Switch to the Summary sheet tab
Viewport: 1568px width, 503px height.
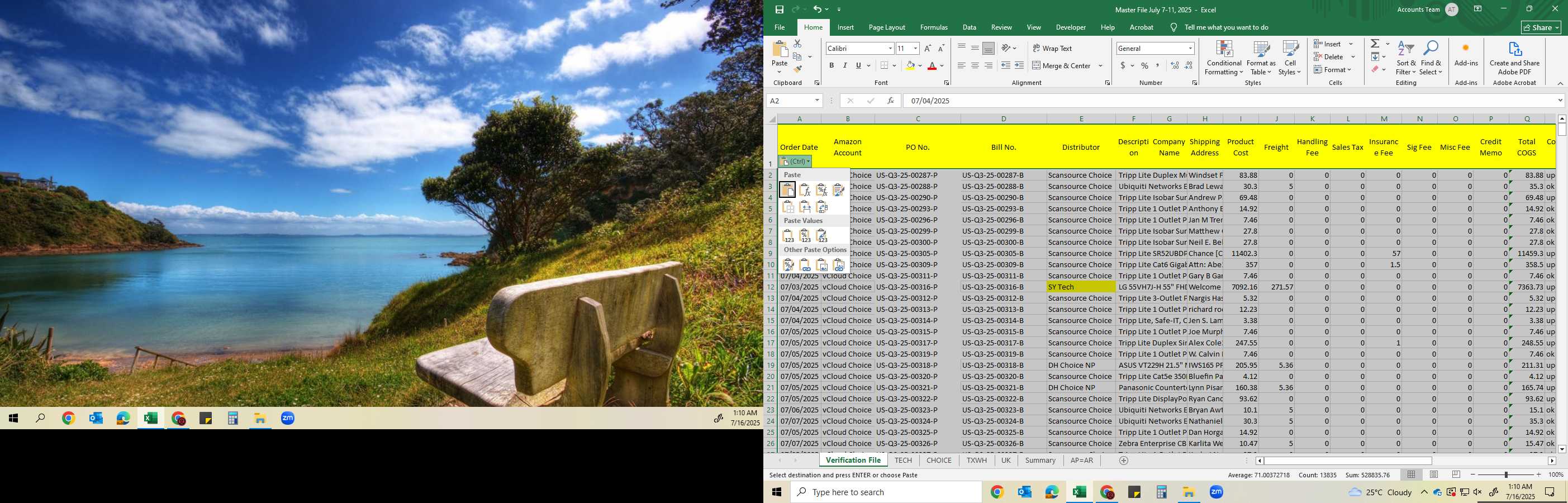pos(1039,461)
